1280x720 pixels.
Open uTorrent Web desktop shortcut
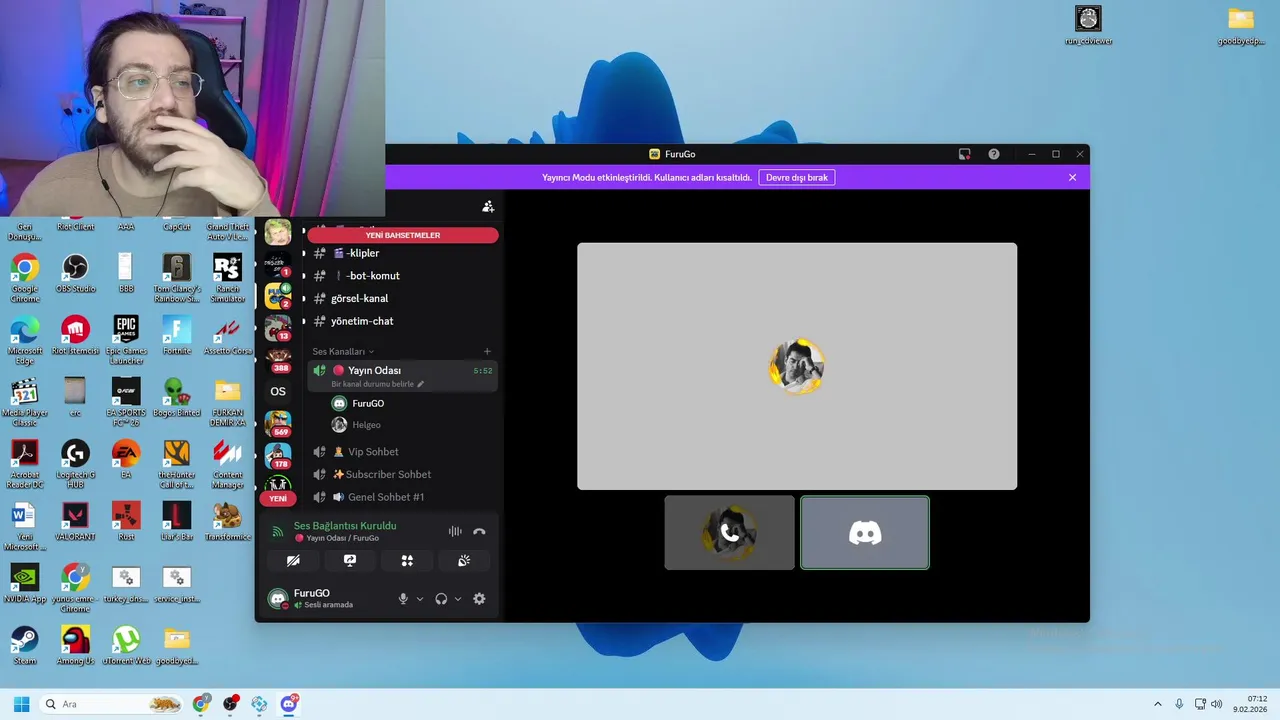126,646
